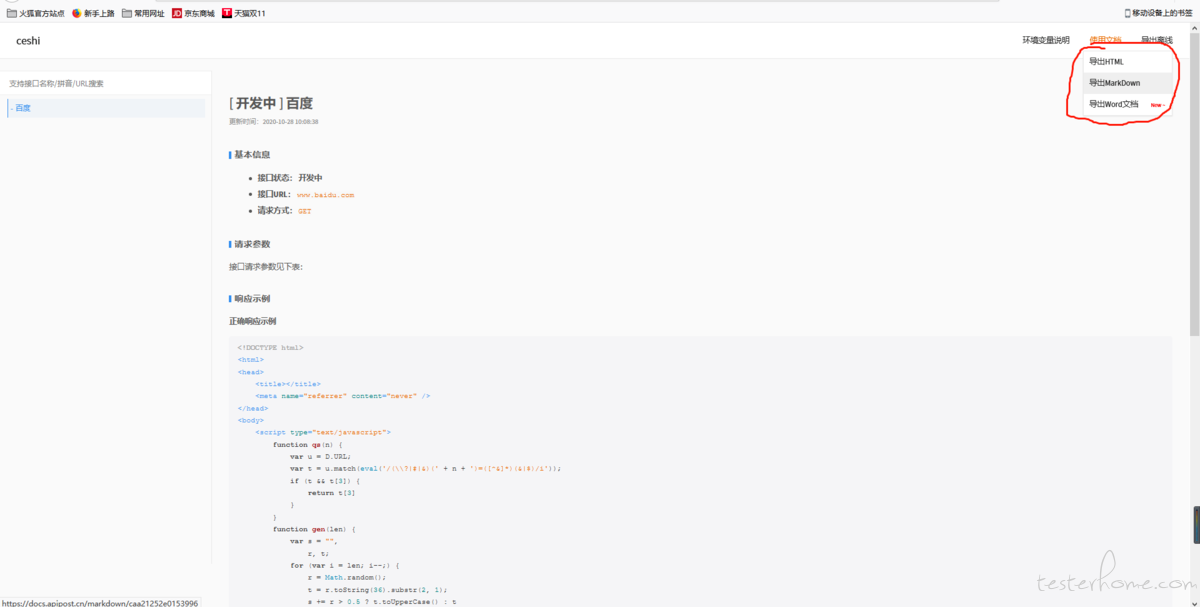The image size is (1200, 607).
Task: Click the ceshi project title
Action: tap(28, 41)
